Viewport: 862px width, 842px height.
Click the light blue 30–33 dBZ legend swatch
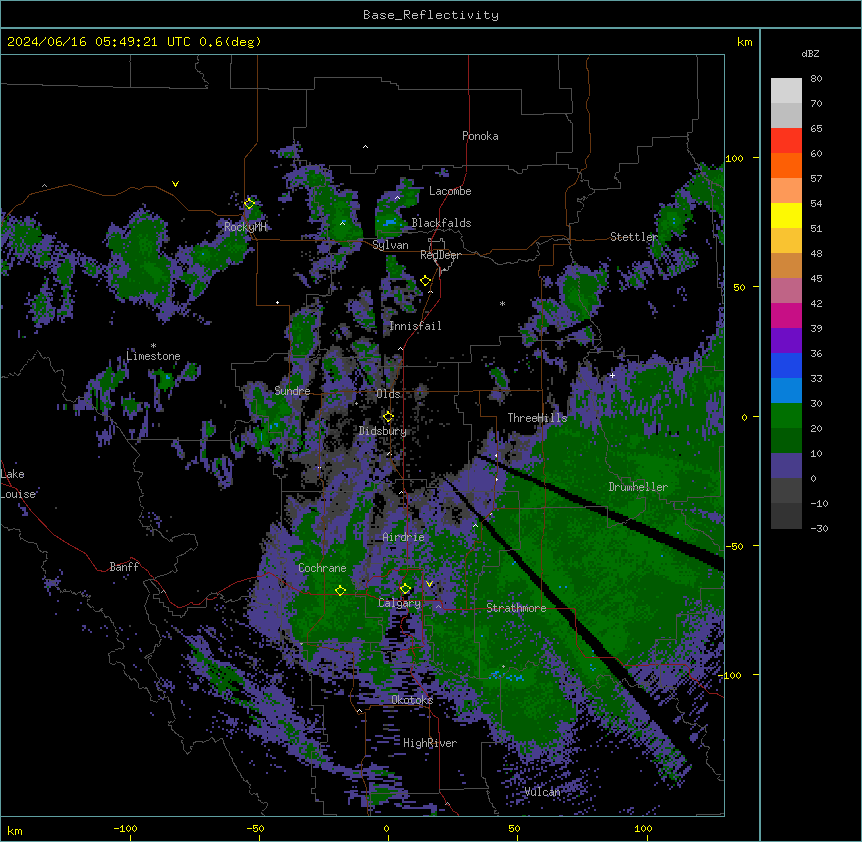click(x=786, y=391)
